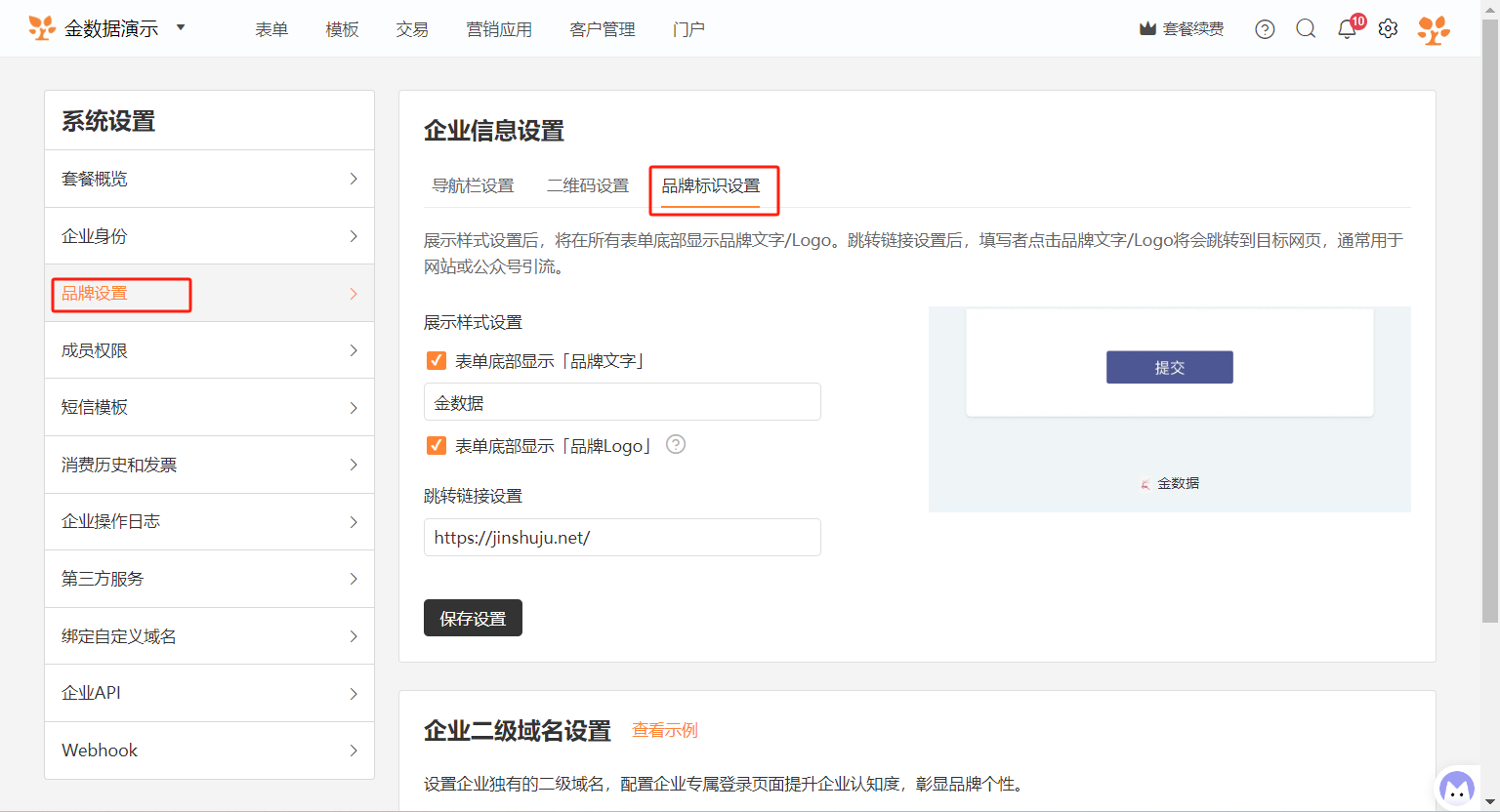Expand the 企业API chevron
Viewport: 1500px width, 812px height.
click(x=354, y=694)
